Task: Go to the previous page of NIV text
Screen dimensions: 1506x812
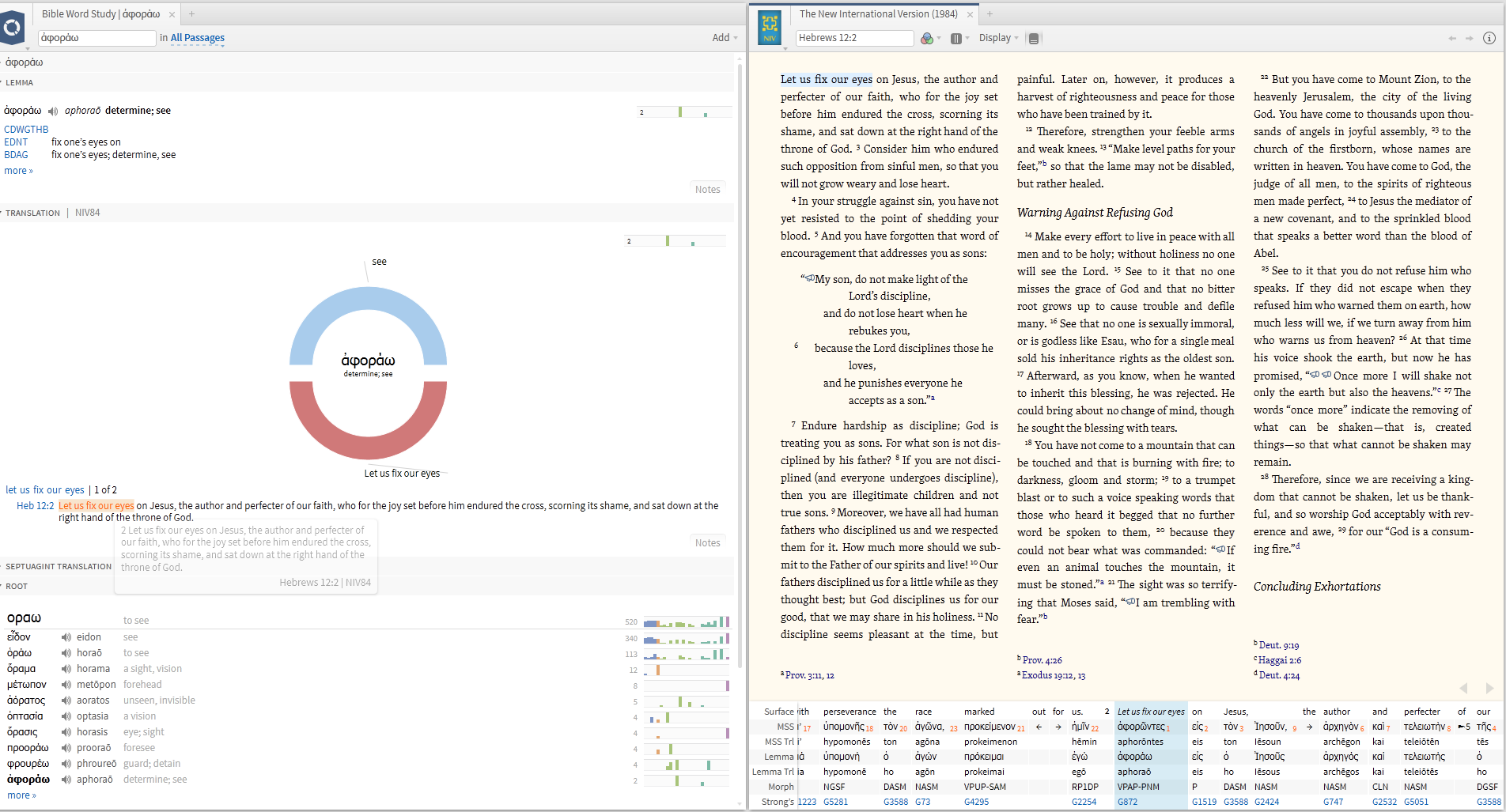Action: [1464, 688]
